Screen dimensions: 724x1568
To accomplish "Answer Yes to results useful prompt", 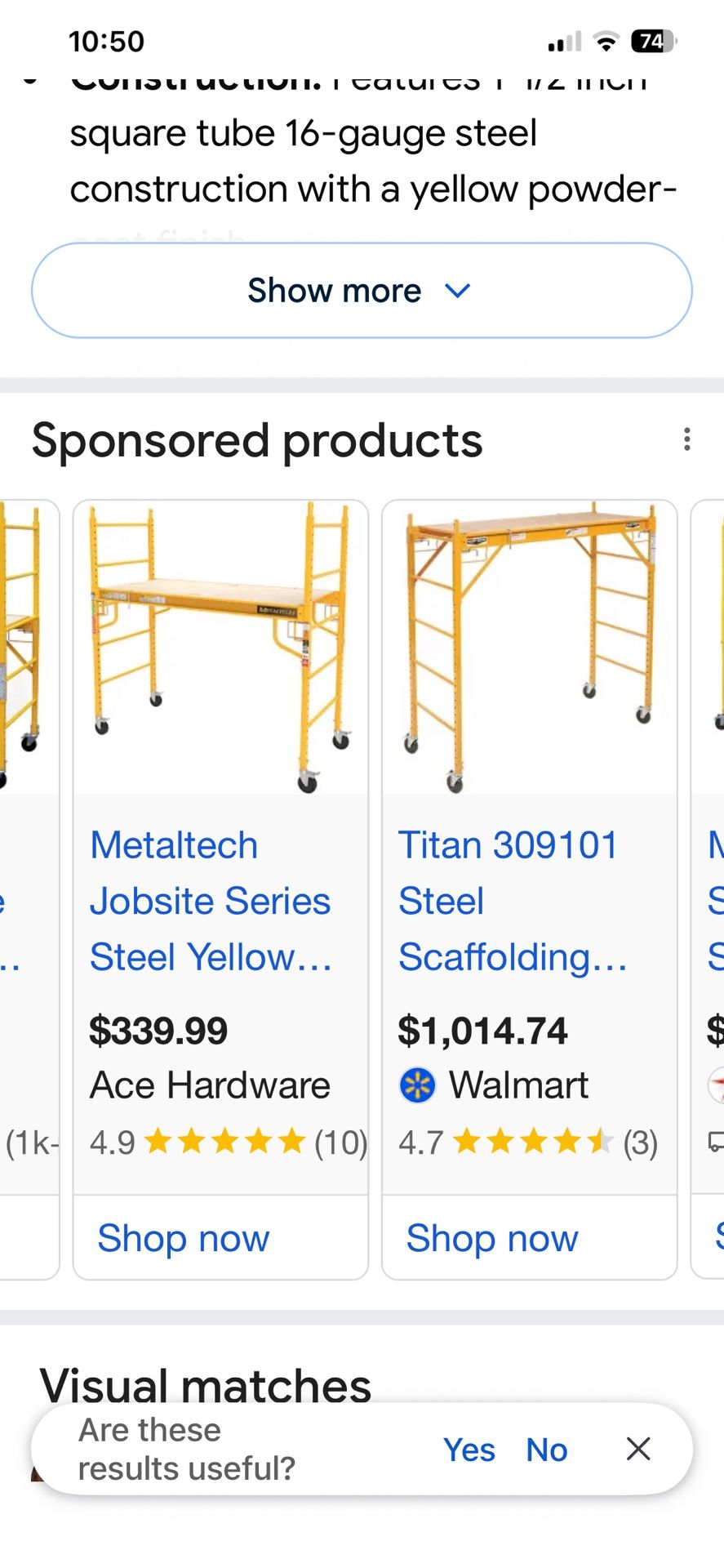I will [469, 1450].
